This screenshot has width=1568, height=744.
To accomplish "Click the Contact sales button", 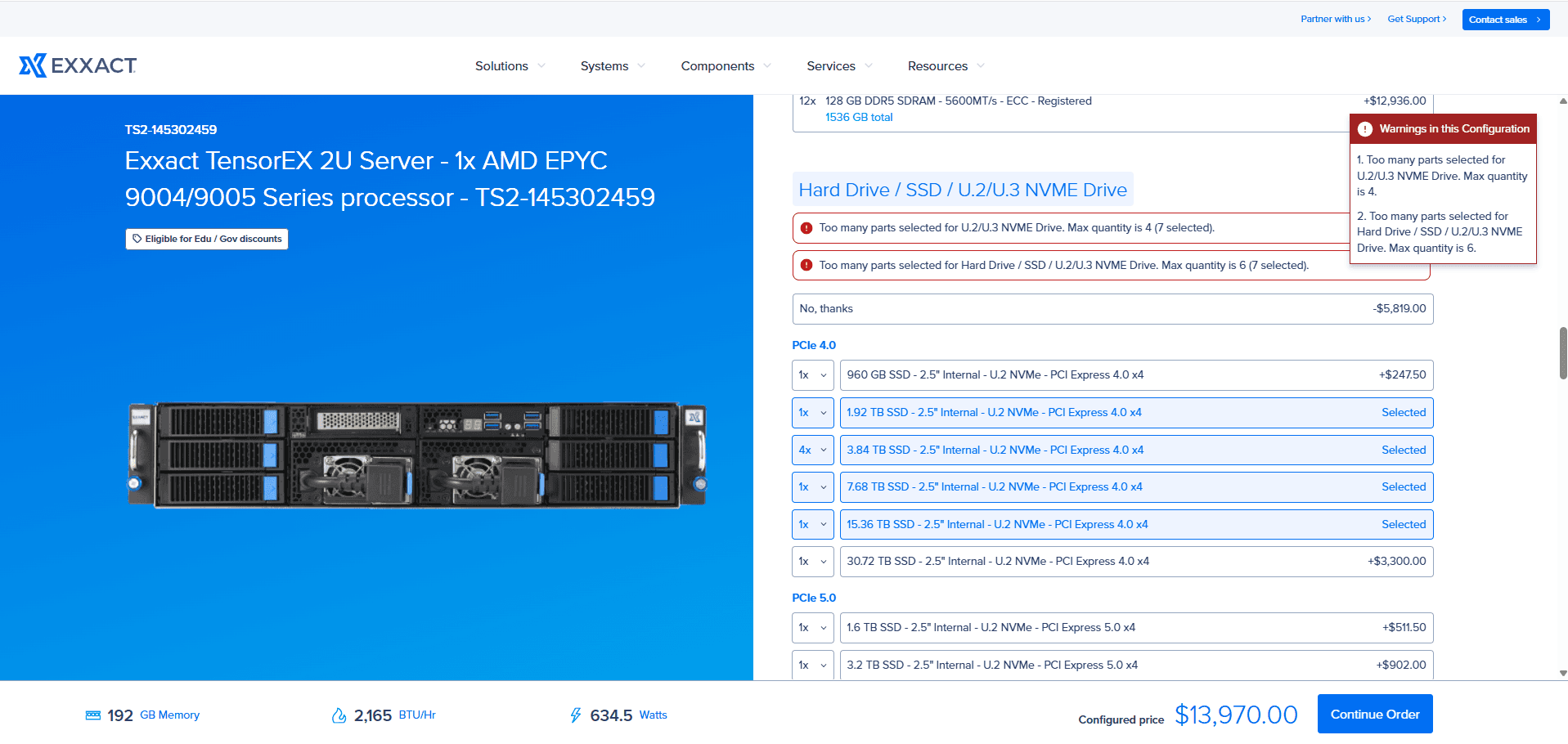I will point(1506,20).
